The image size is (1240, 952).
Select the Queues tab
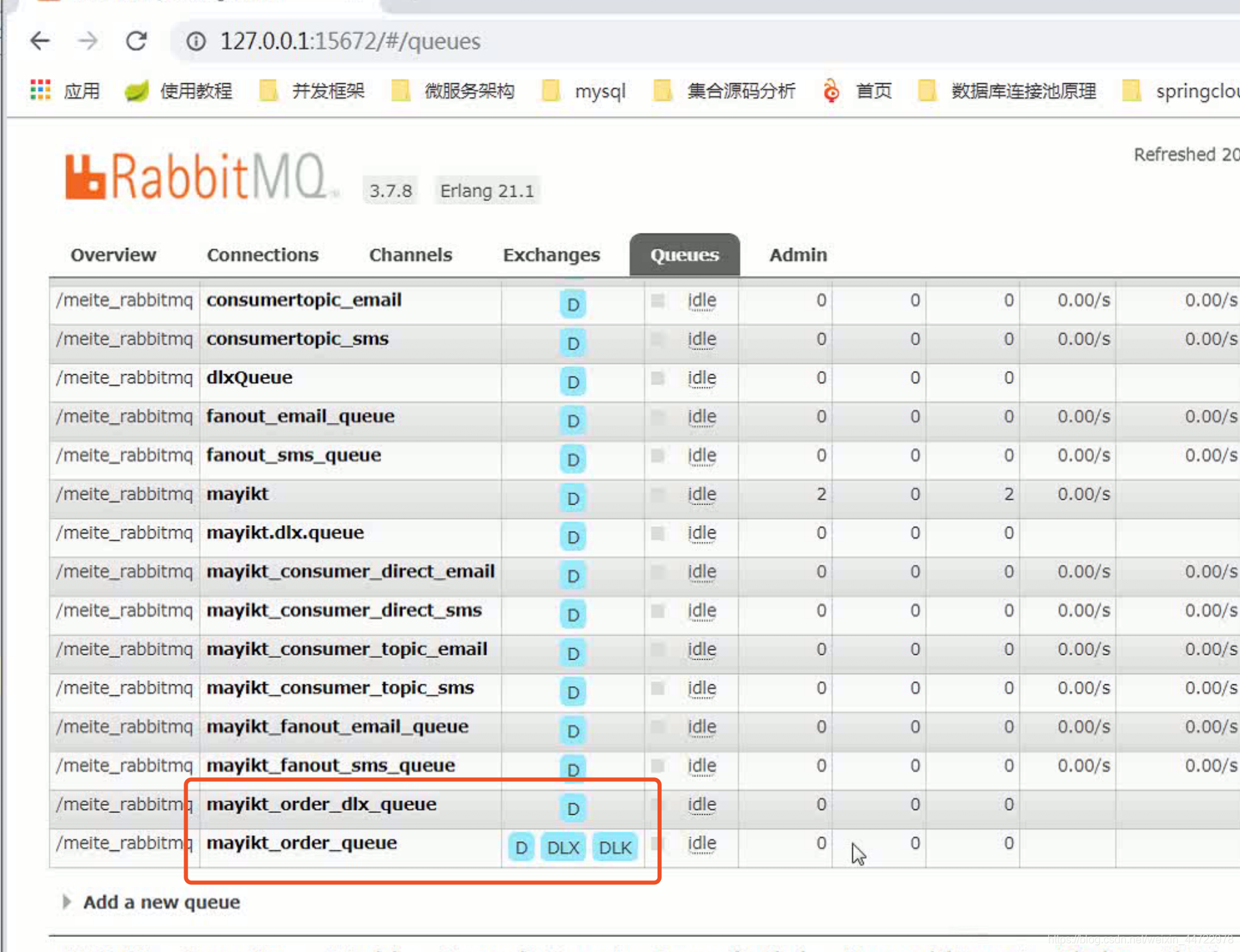[685, 255]
